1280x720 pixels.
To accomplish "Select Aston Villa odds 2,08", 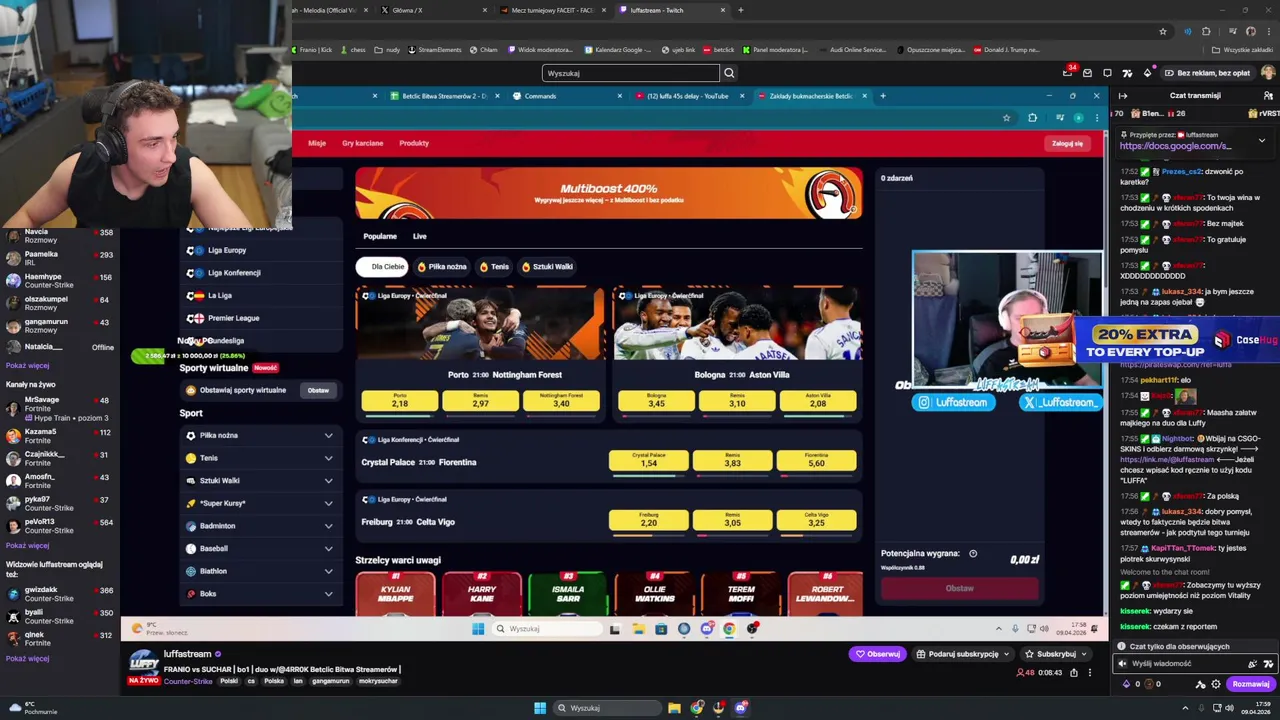I will [x=817, y=401].
